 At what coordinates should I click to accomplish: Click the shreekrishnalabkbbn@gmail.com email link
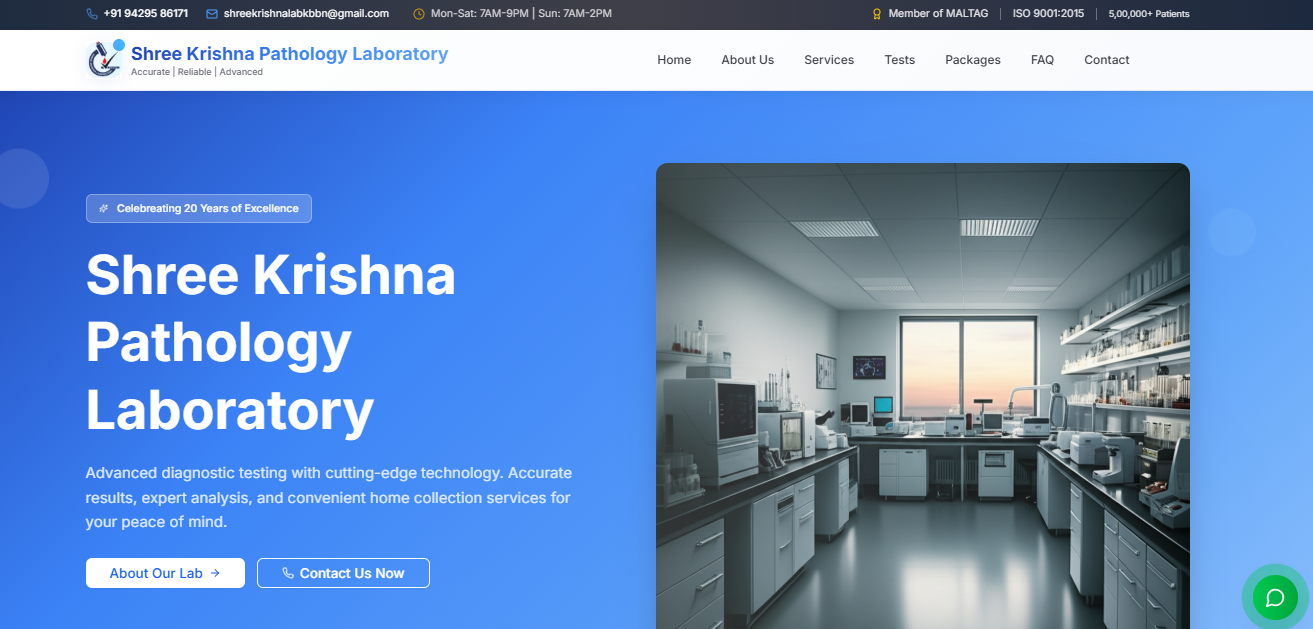click(x=306, y=14)
